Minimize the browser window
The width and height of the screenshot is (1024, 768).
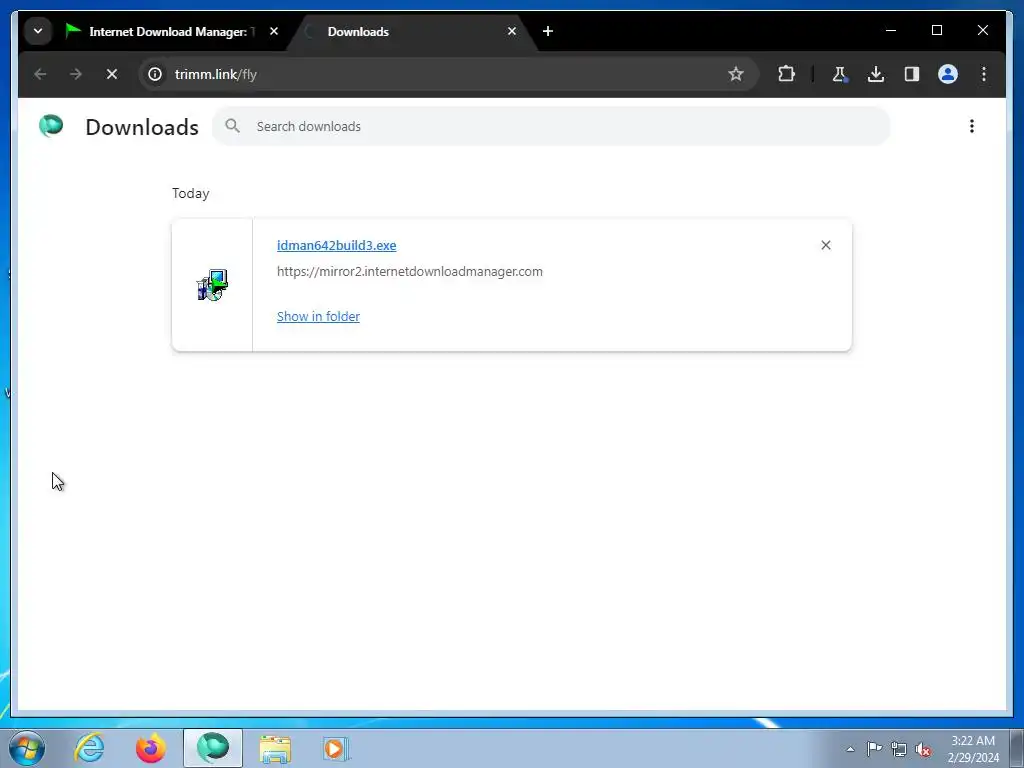(891, 31)
